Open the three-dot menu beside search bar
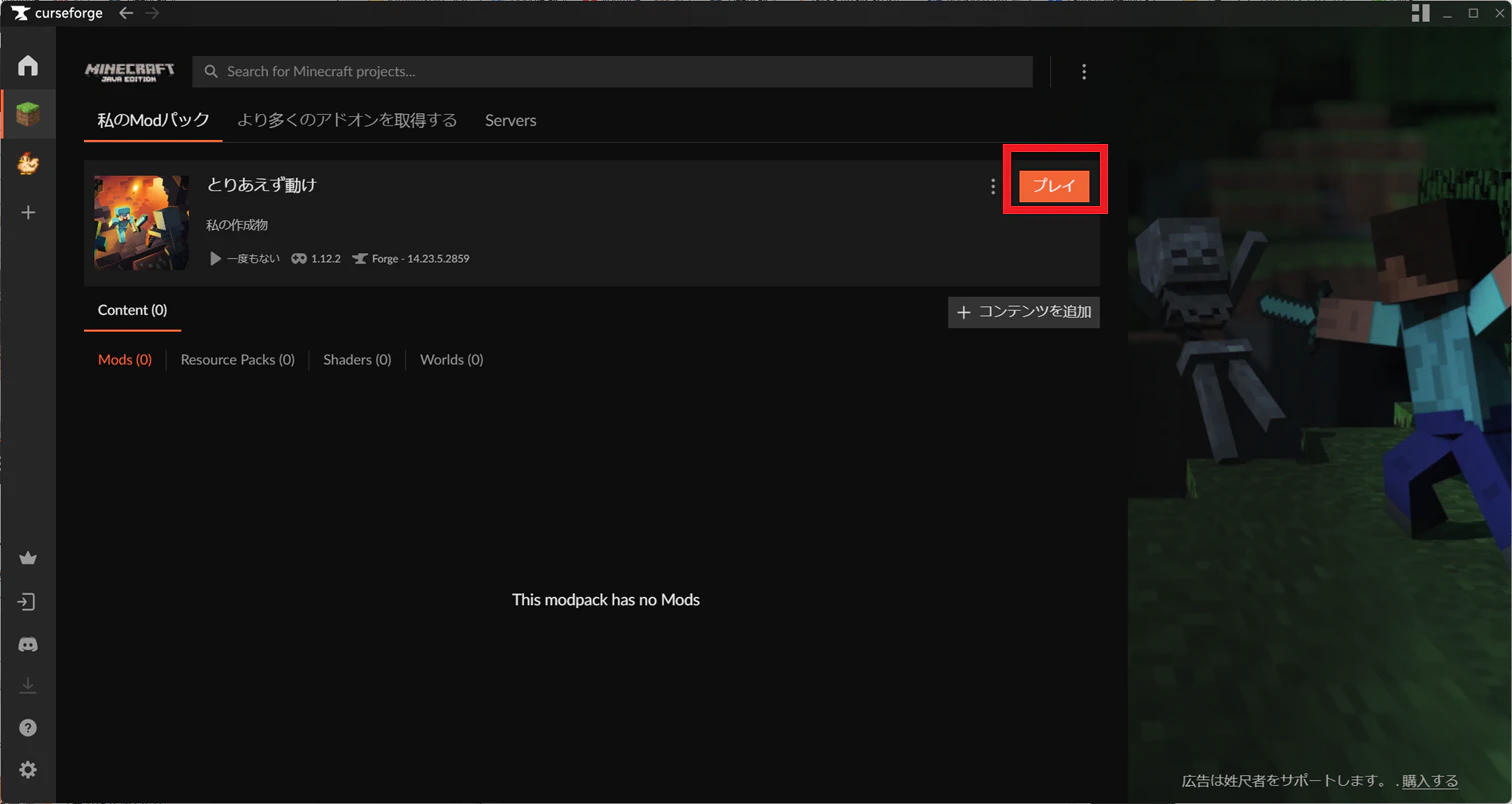Screen dimensions: 1512x804 [1084, 72]
